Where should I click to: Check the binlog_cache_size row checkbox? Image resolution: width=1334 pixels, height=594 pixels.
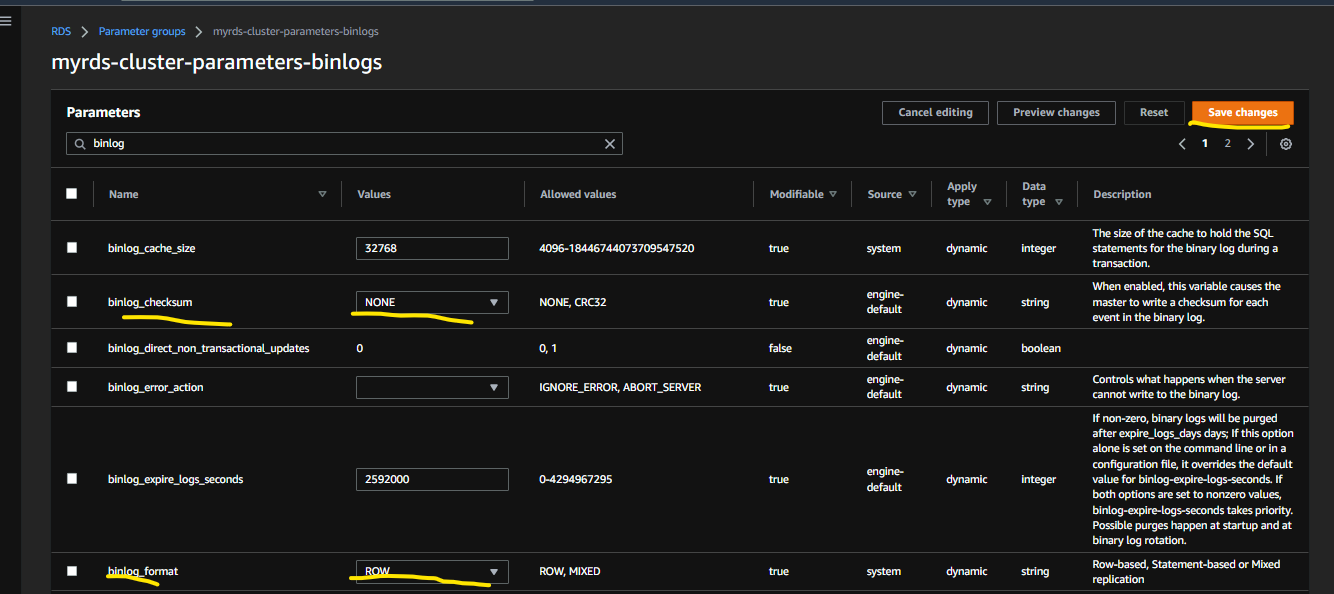click(71, 248)
